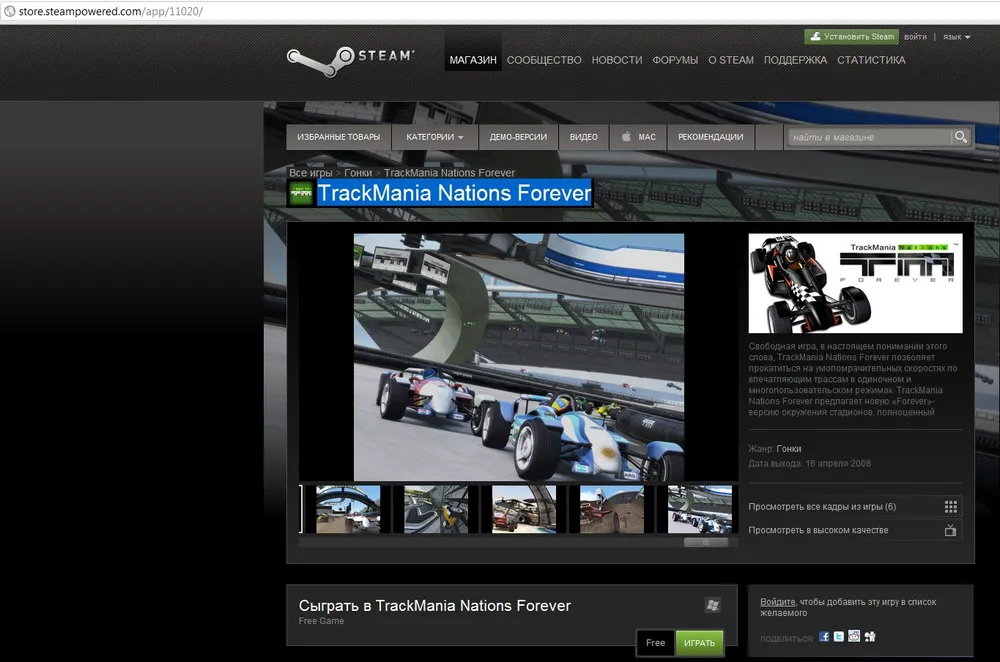Screen dimensions: 1000x662
Task: Share via the Reddit icon
Action: click(x=854, y=636)
